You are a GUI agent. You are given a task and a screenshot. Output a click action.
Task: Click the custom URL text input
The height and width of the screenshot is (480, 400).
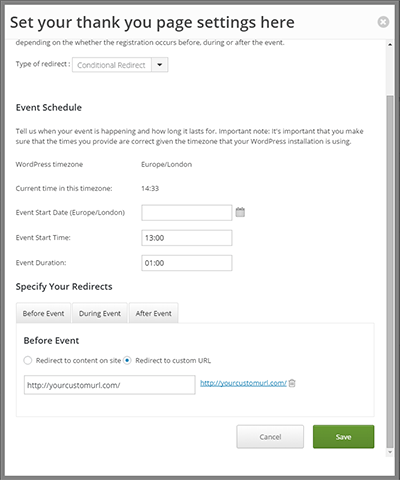tap(110, 385)
